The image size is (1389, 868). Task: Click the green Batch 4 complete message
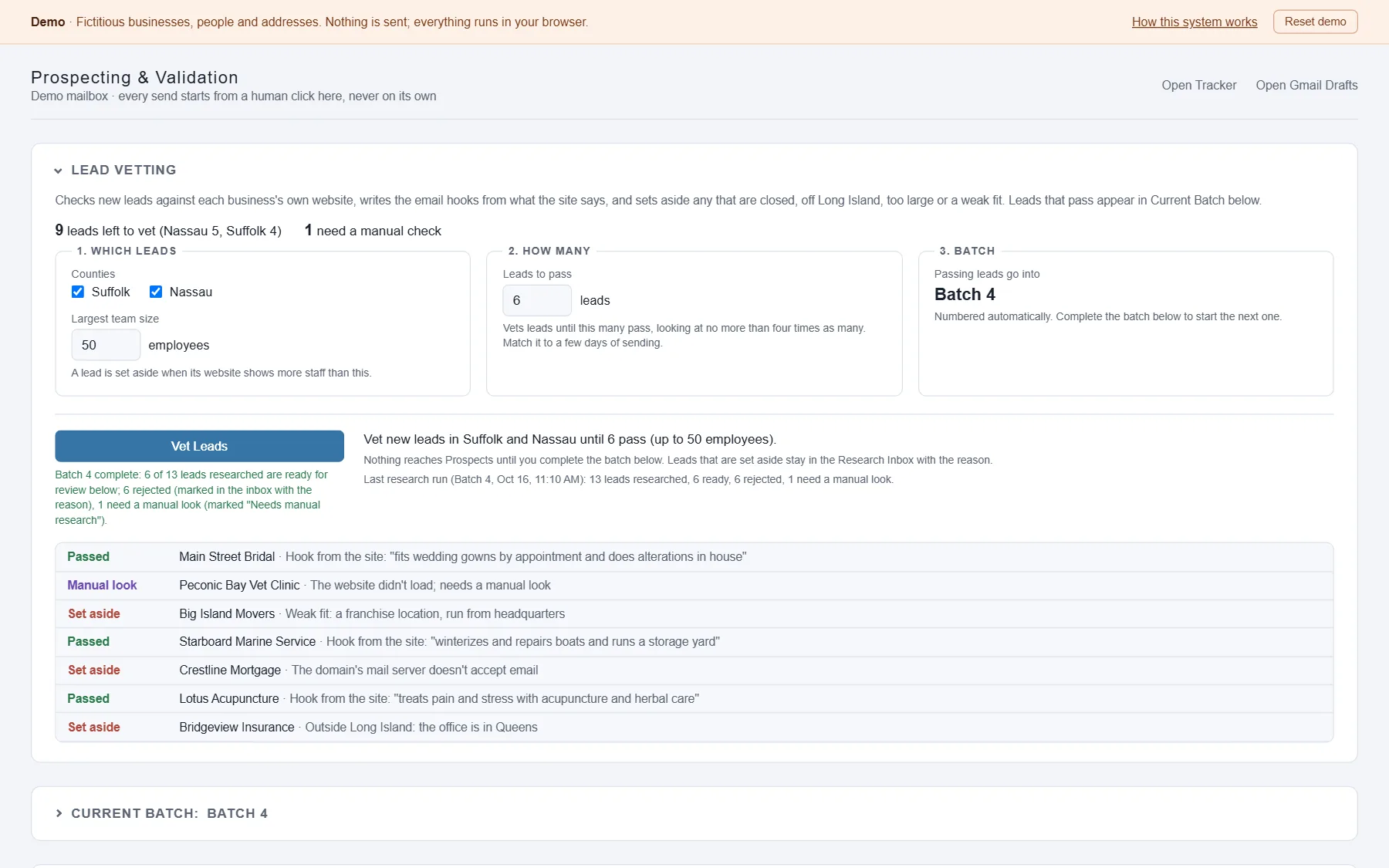pyautogui.click(x=193, y=498)
